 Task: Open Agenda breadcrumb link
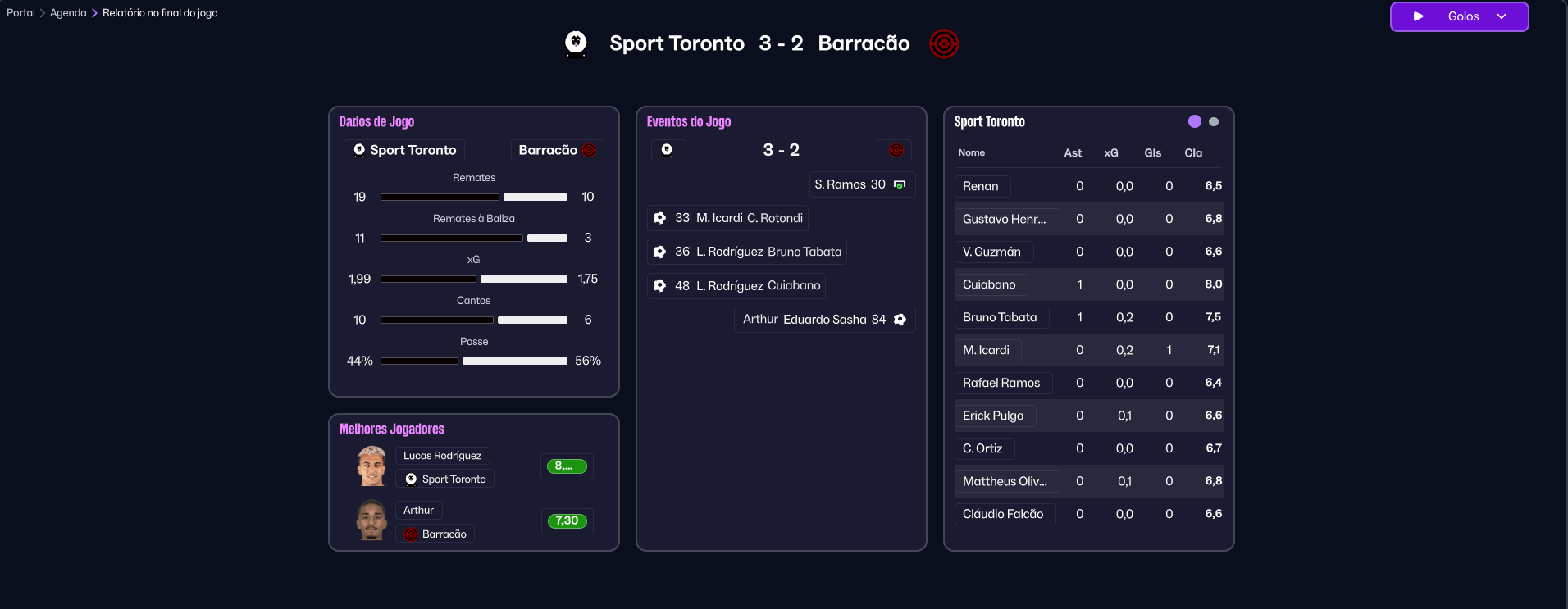tap(68, 13)
